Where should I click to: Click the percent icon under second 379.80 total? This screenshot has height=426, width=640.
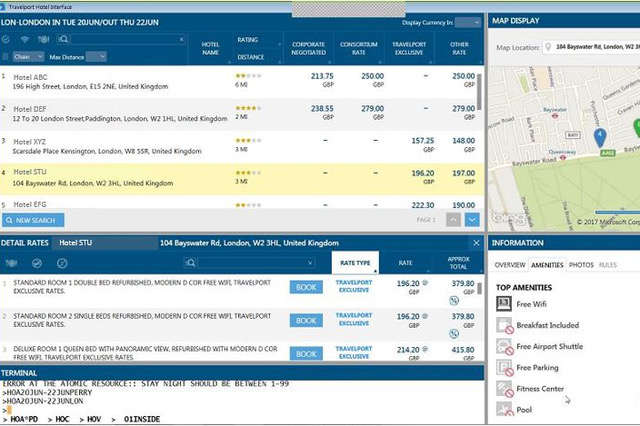pyautogui.click(x=454, y=334)
